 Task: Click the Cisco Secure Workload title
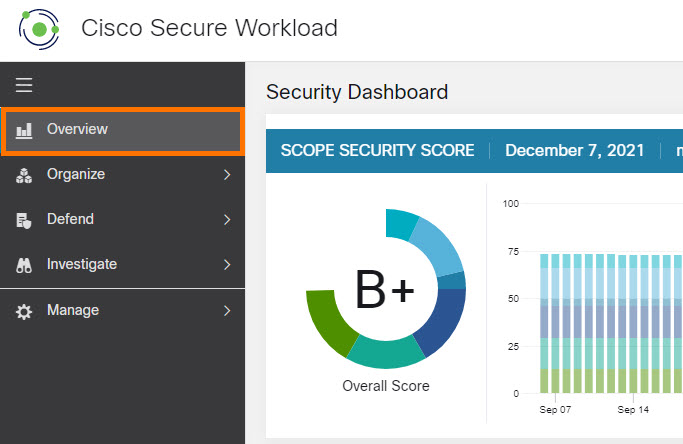pyautogui.click(x=210, y=28)
